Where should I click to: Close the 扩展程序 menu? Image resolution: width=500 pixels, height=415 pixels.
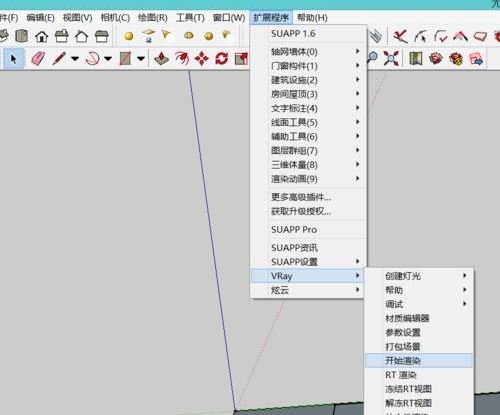click(271, 18)
